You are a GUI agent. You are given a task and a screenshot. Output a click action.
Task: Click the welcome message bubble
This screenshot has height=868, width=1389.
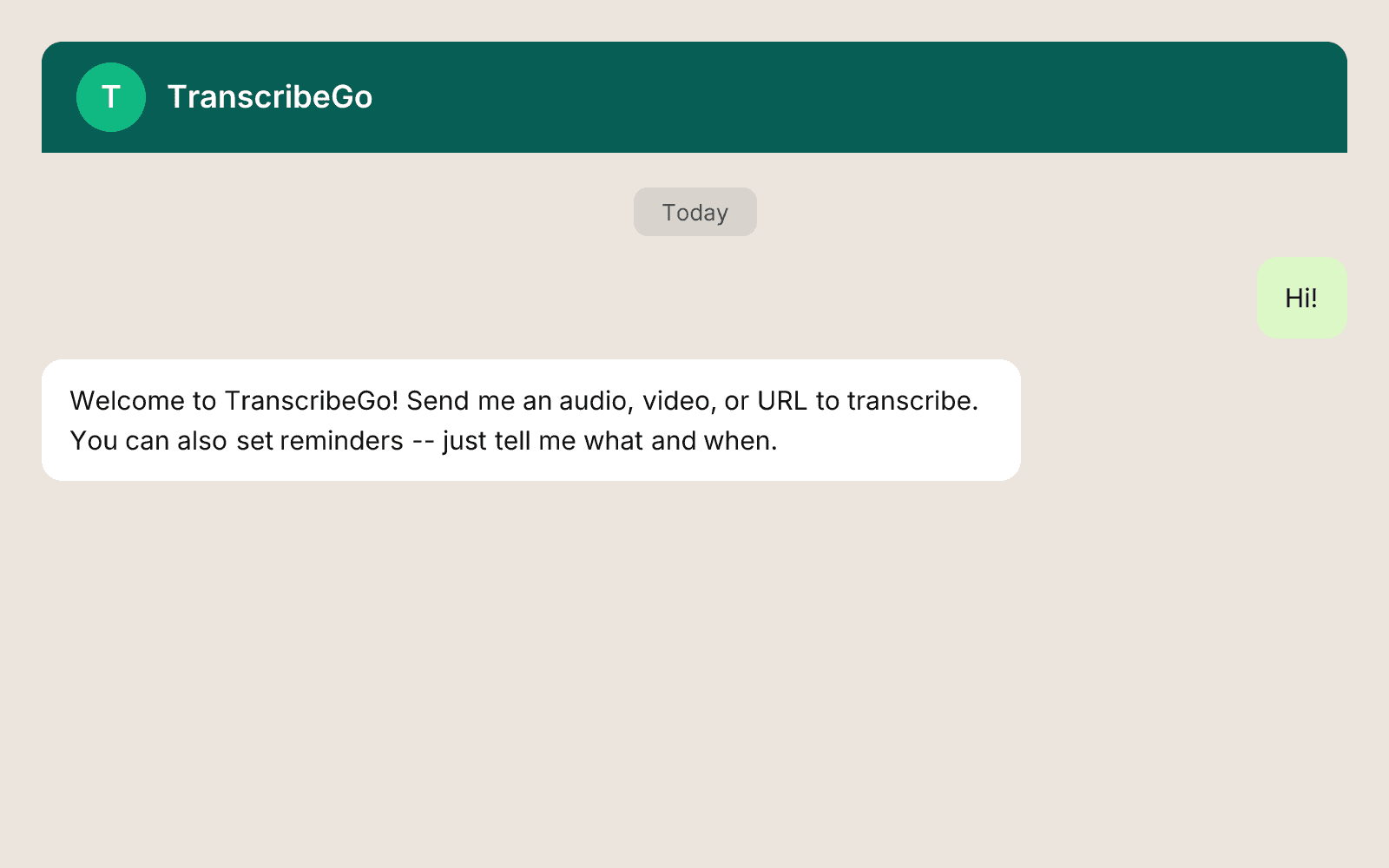click(530, 418)
